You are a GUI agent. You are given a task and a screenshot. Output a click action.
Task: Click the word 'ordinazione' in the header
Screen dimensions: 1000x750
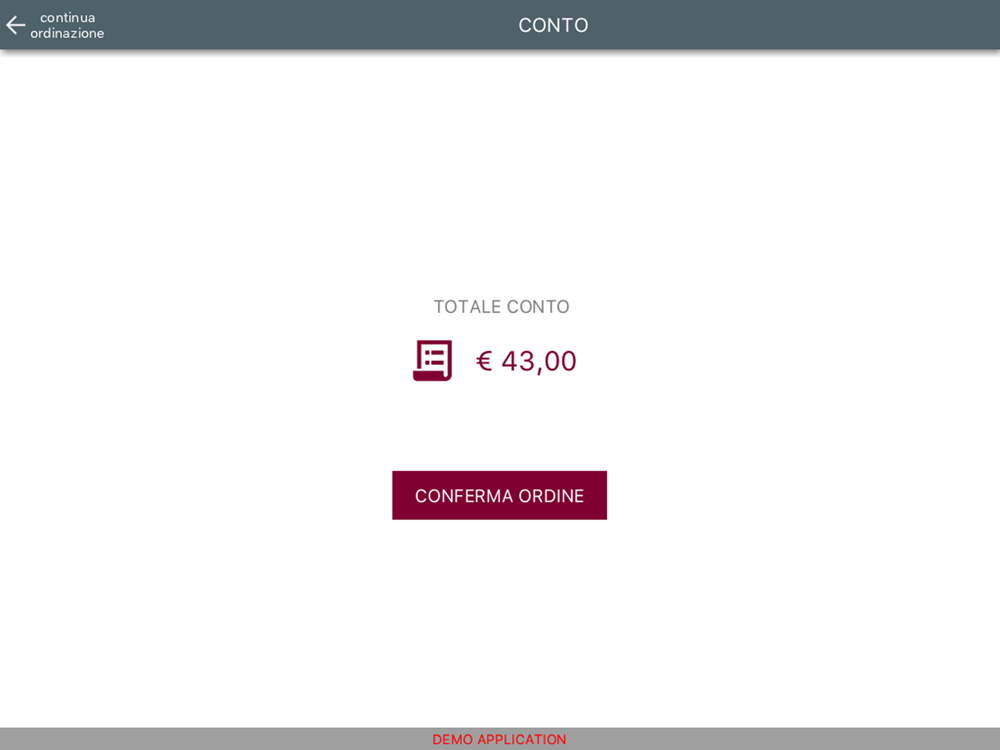[67, 33]
